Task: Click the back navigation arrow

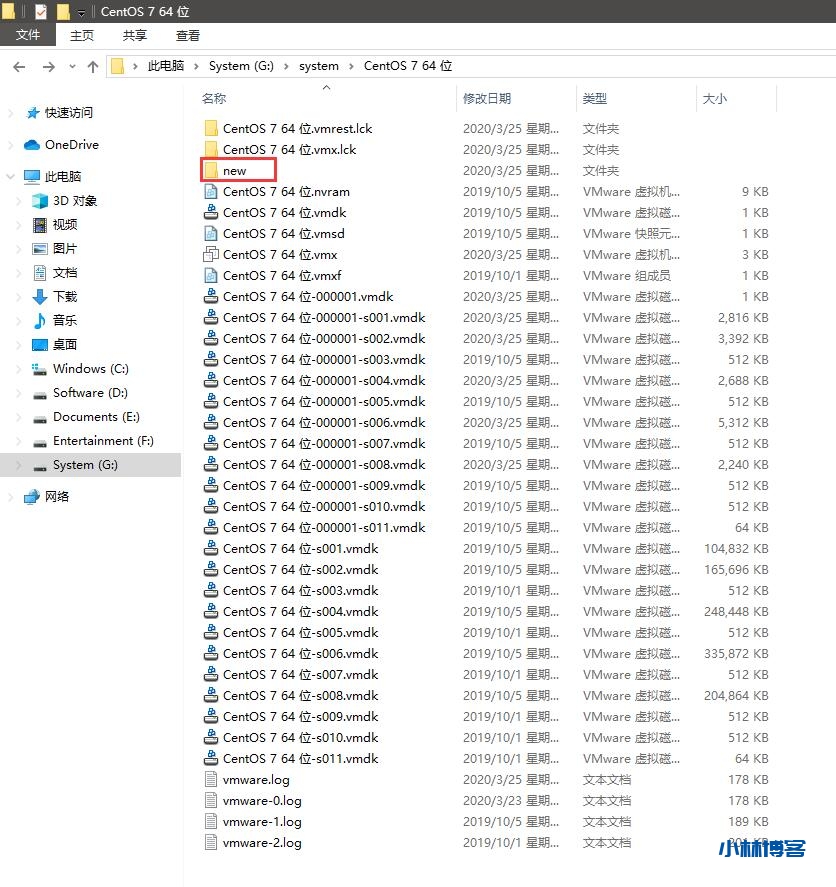Action: 19,66
